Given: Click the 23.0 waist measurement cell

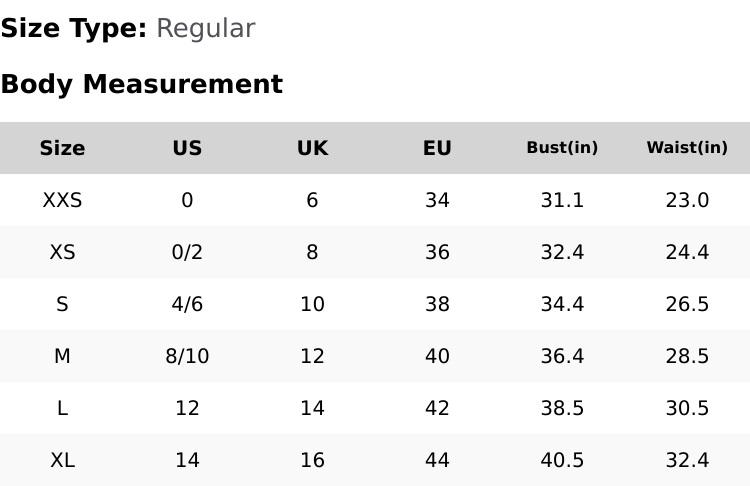Looking at the screenshot, I should (687, 200).
